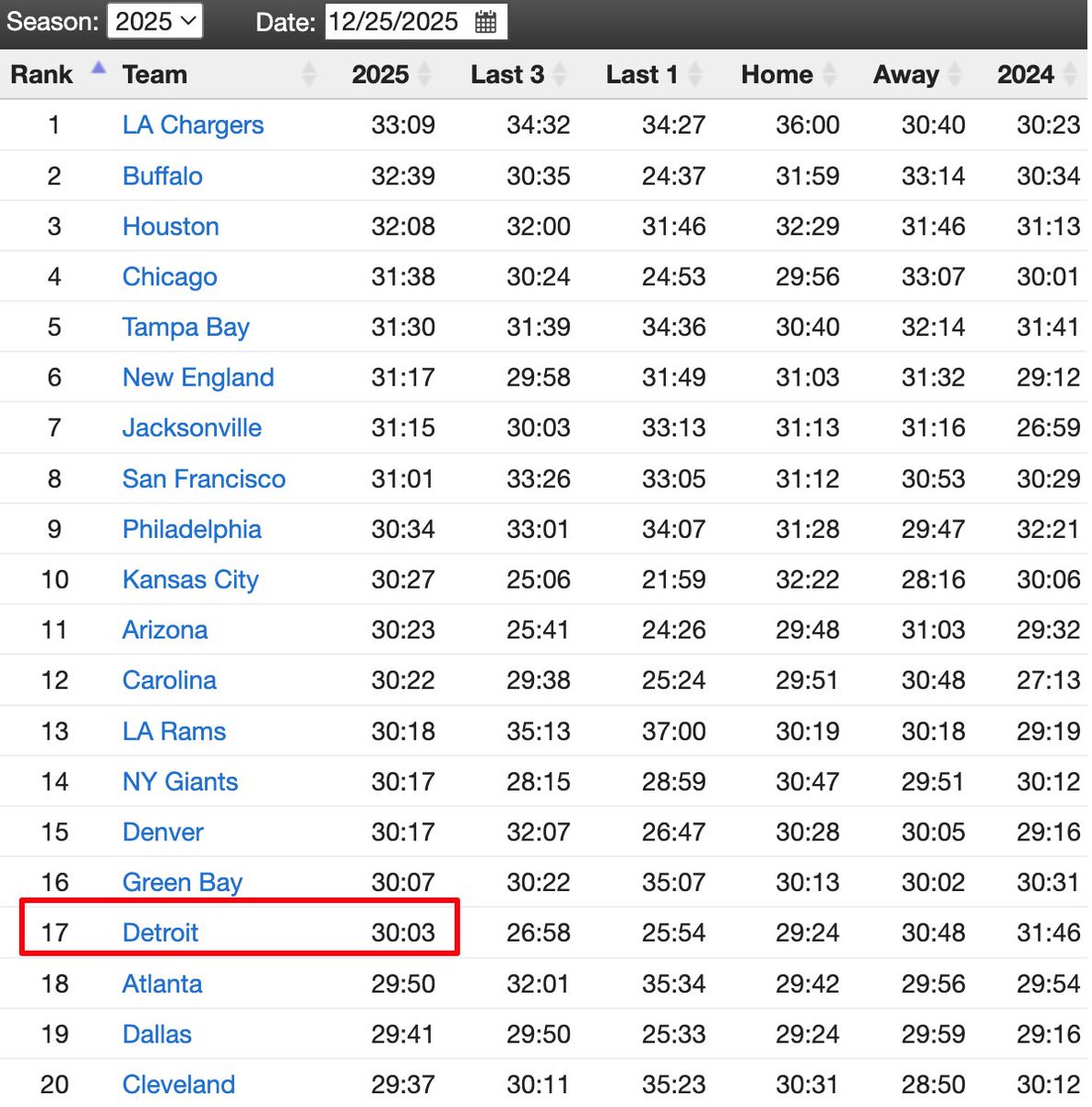Viewport: 1092px width, 1107px height.
Task: Select LA Chargers 2025 value 33:09
Action: pyautogui.click(x=403, y=125)
